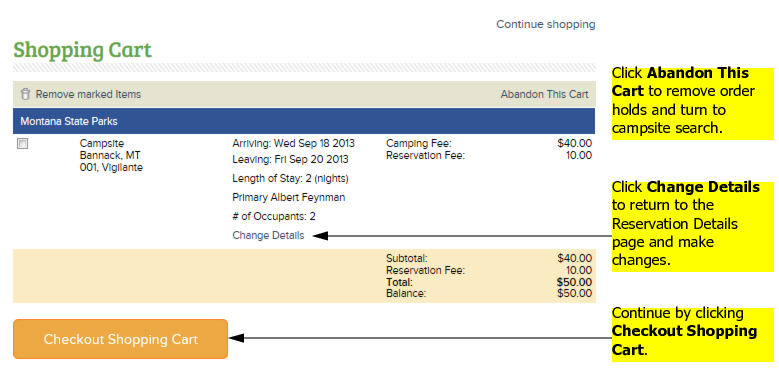Click the Shopping Cart page heading
779x368 pixels.
pos(82,50)
